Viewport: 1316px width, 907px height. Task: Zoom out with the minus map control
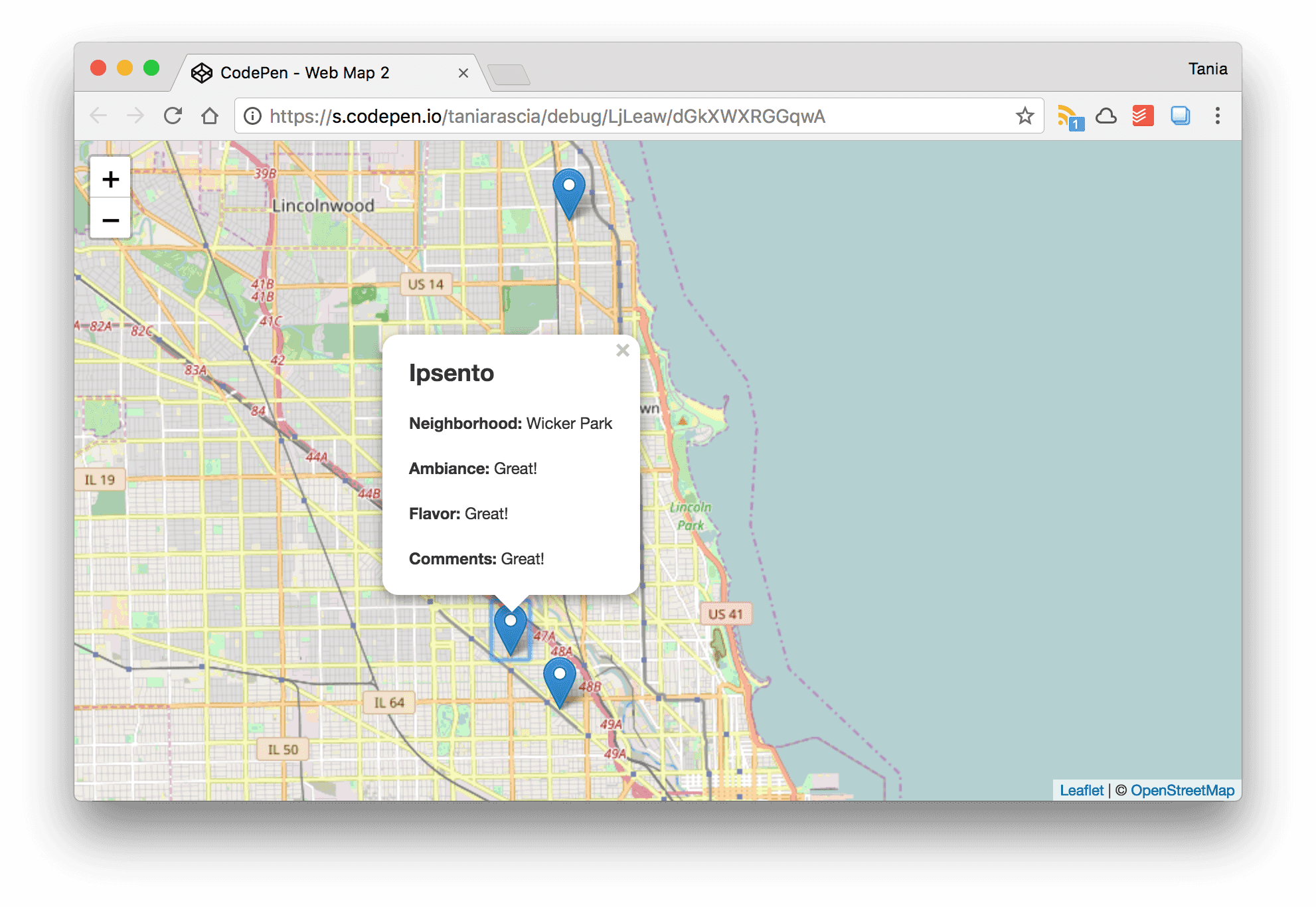pyautogui.click(x=110, y=219)
